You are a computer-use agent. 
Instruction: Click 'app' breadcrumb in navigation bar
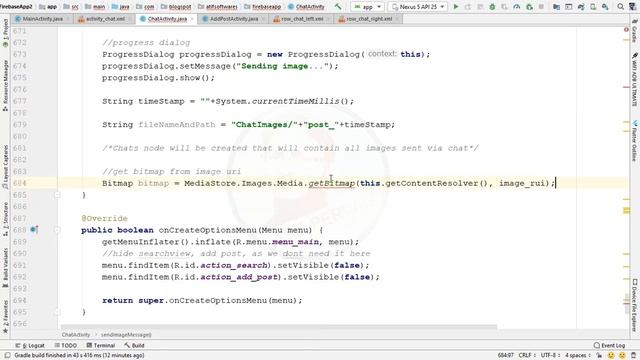click(x=48, y=7)
